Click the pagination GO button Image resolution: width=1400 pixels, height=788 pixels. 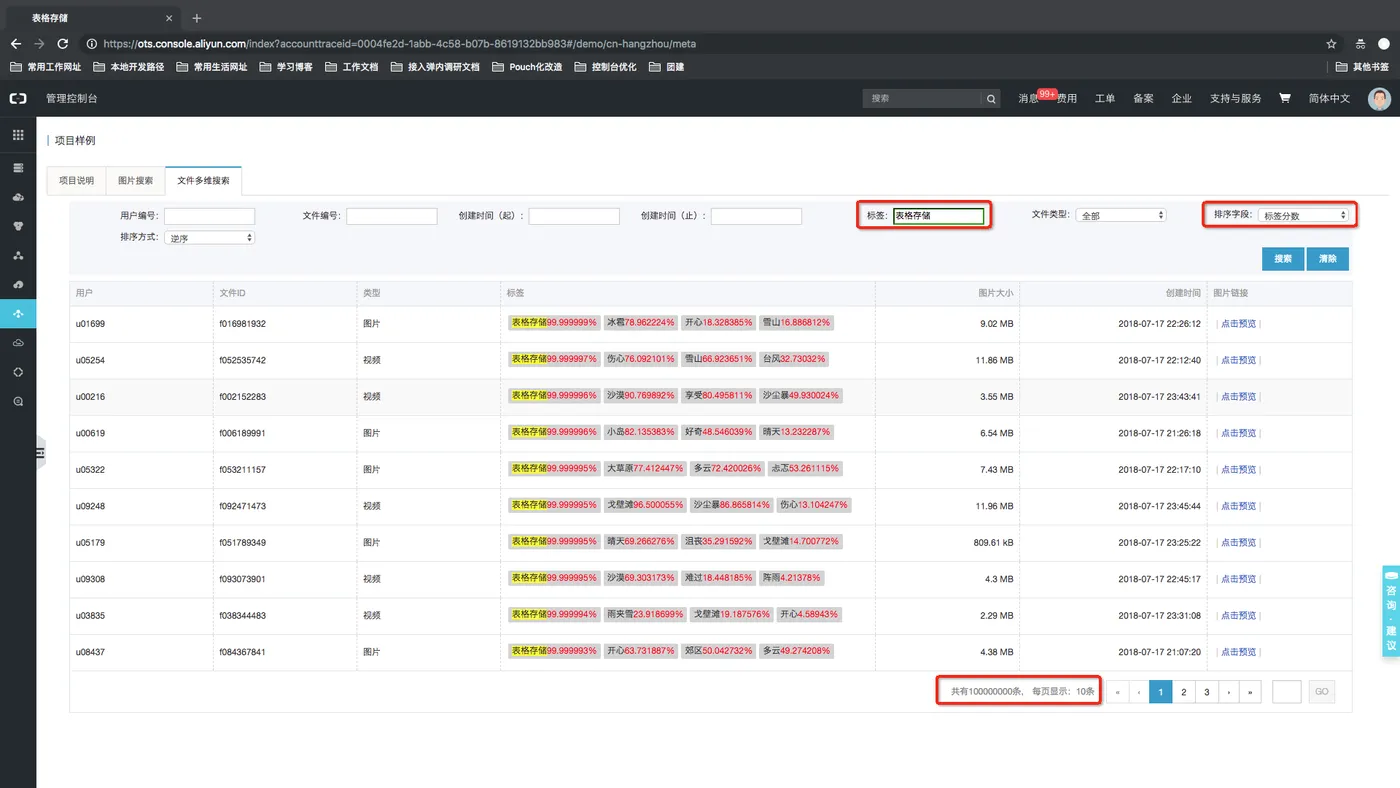[1322, 691]
